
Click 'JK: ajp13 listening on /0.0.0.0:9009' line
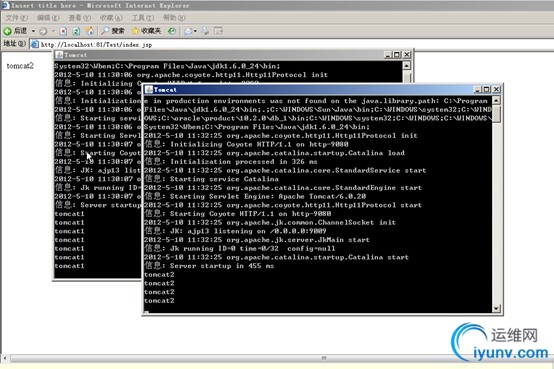[x=235, y=231]
